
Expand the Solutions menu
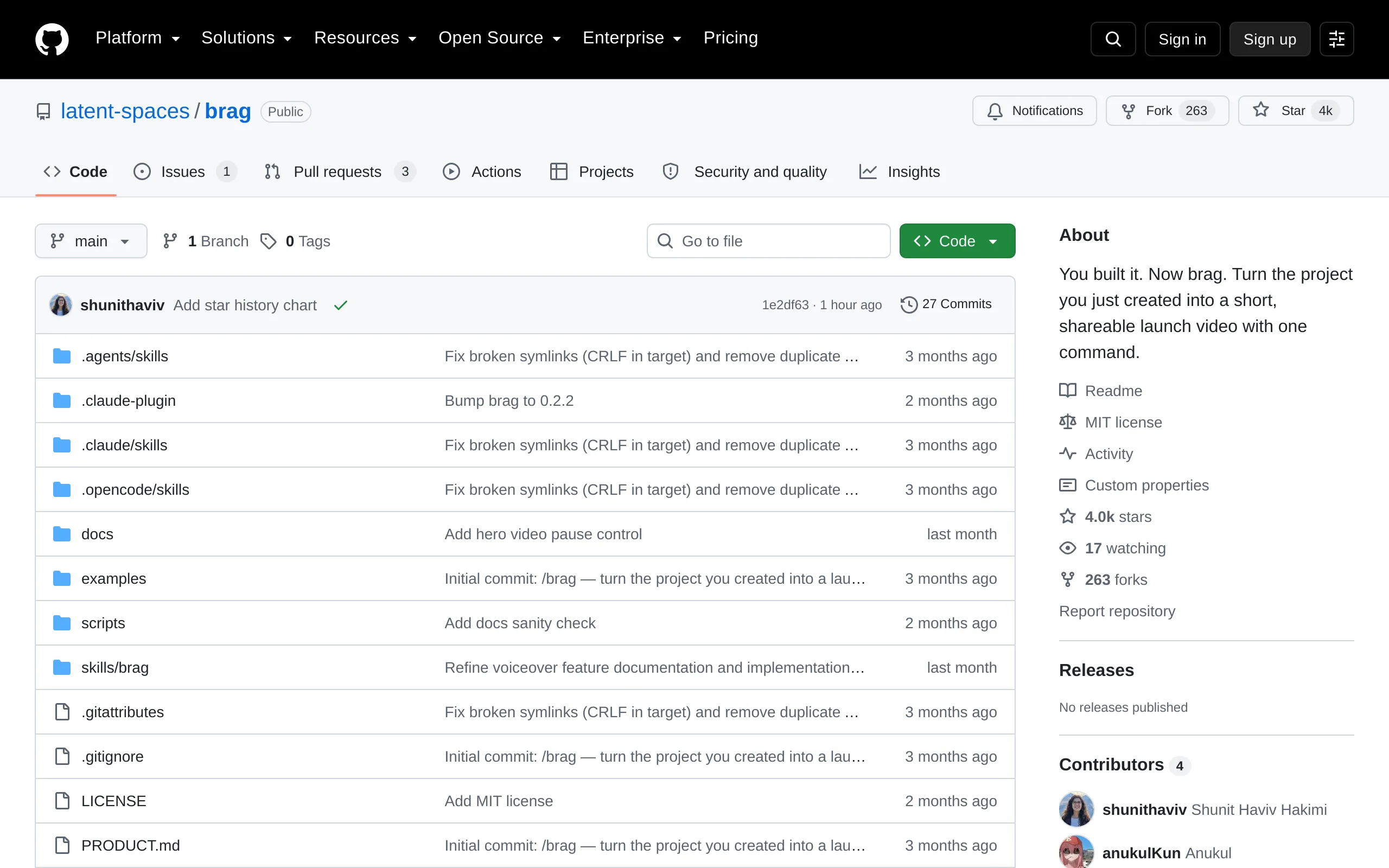coord(247,38)
